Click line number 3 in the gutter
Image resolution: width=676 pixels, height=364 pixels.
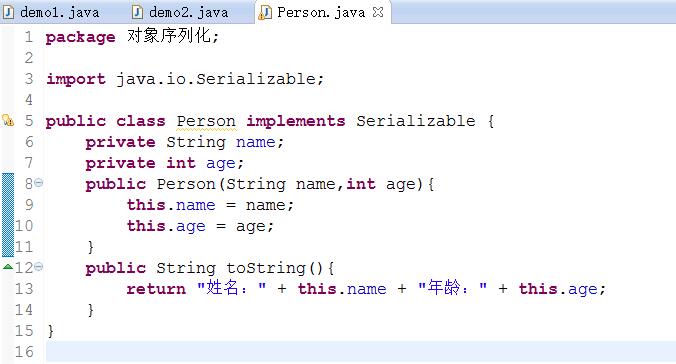[x=28, y=79]
